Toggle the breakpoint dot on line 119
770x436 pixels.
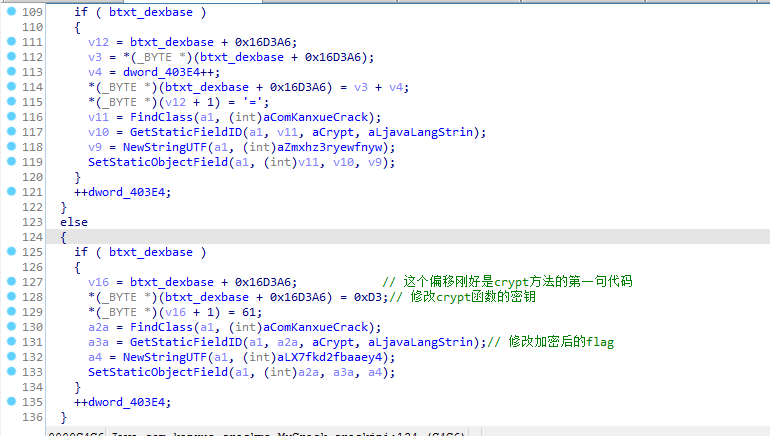pos(11,161)
